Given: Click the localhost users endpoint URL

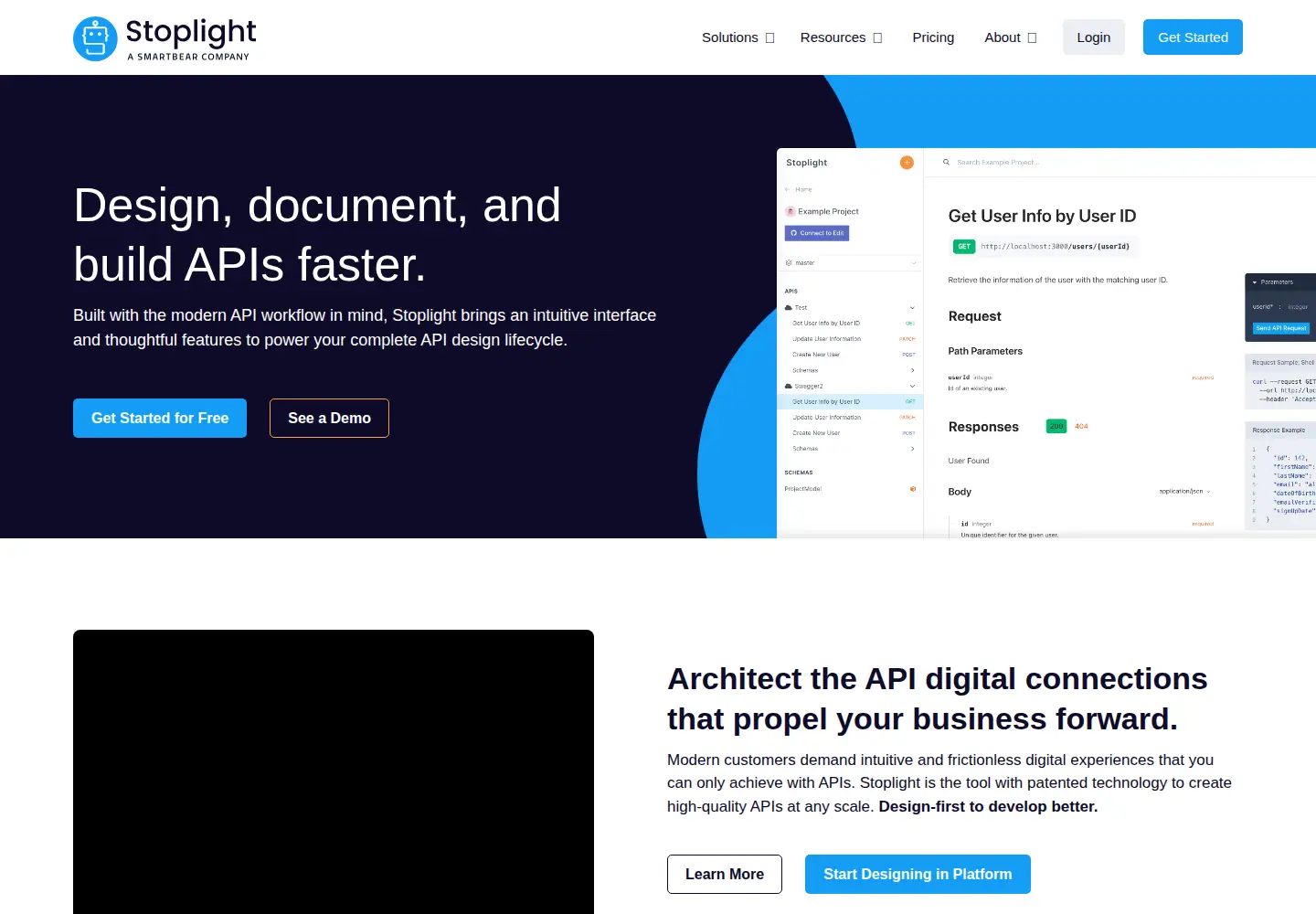Looking at the screenshot, I should coord(1056,247).
